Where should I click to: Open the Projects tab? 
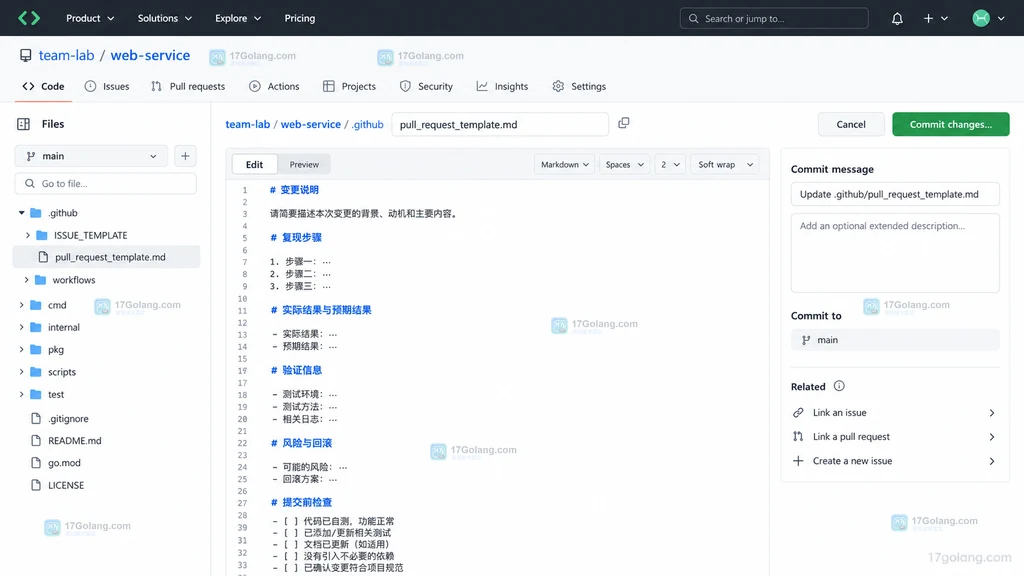[x=349, y=86]
